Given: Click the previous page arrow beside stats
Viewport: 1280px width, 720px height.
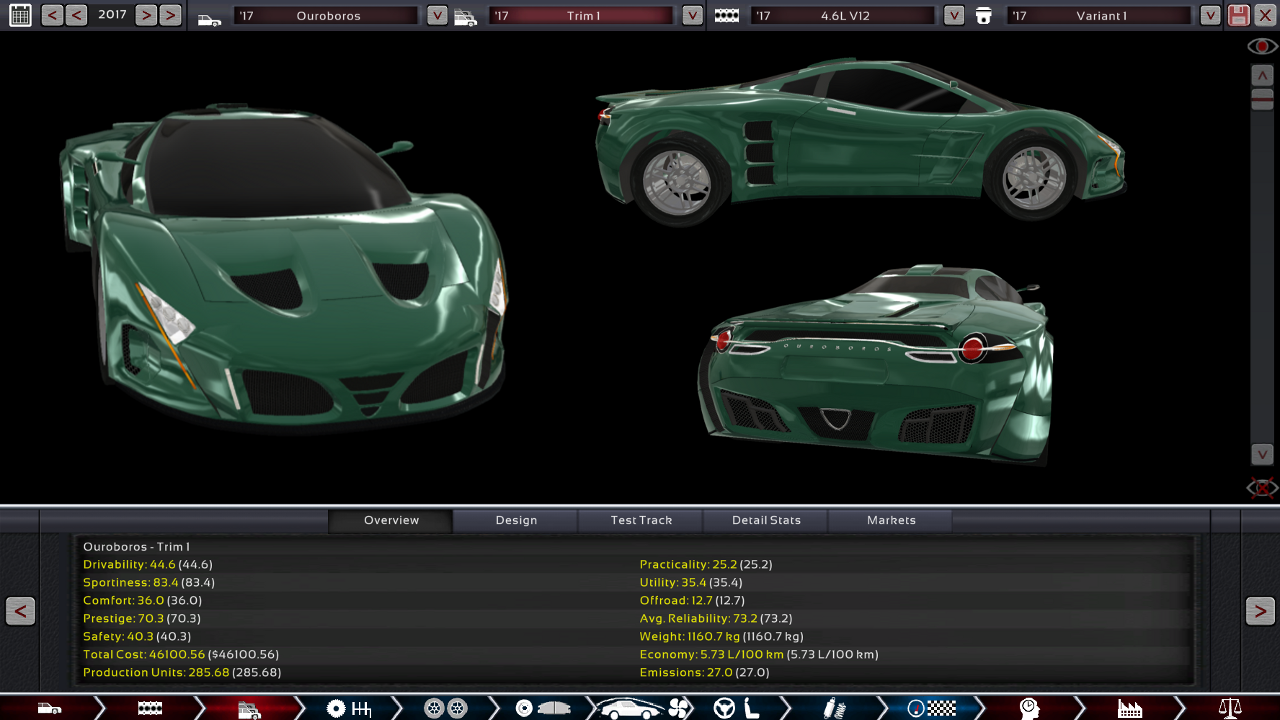Looking at the screenshot, I should (20, 610).
